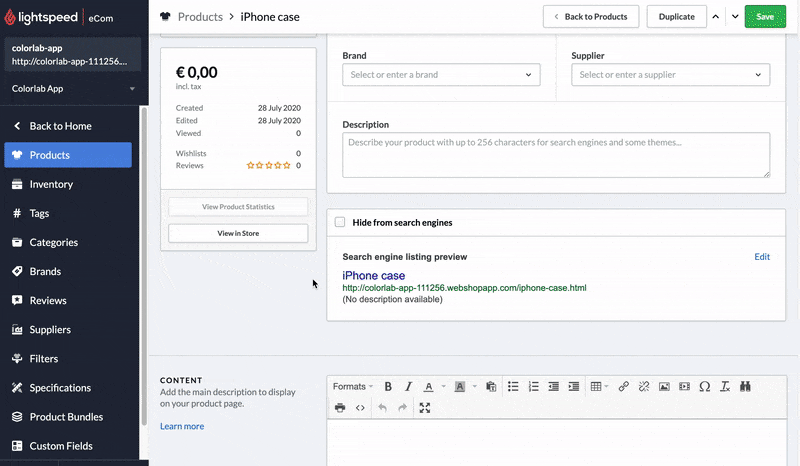Open the Supplier dropdown
Viewport: 800px width, 466px height.
coord(670,75)
